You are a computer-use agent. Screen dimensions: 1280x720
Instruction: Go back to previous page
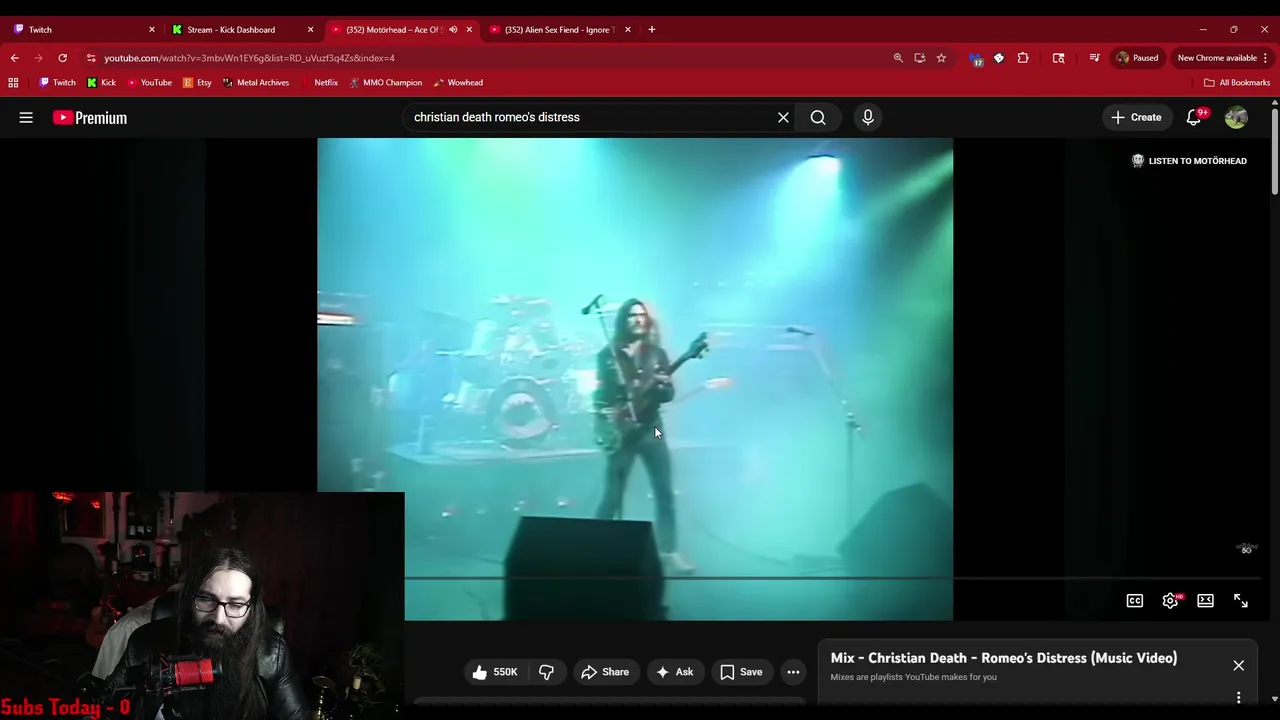(14, 58)
